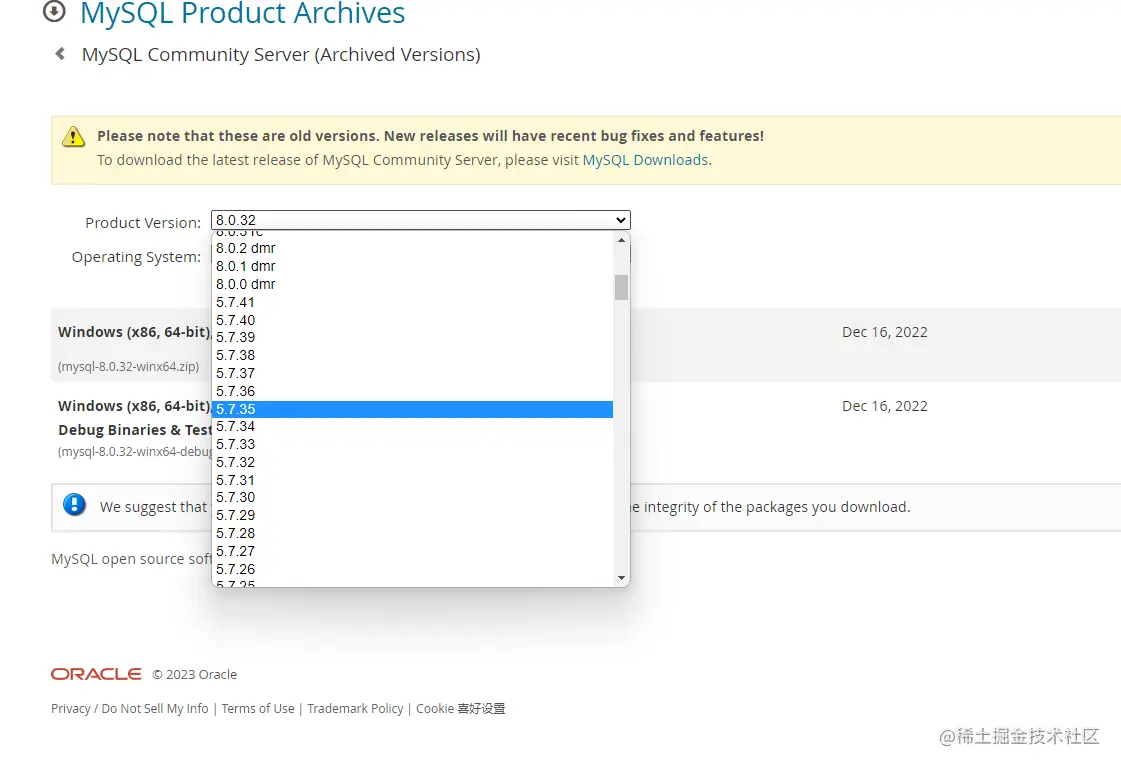
Task: Pick version 5.7.38
Action: [413, 355]
